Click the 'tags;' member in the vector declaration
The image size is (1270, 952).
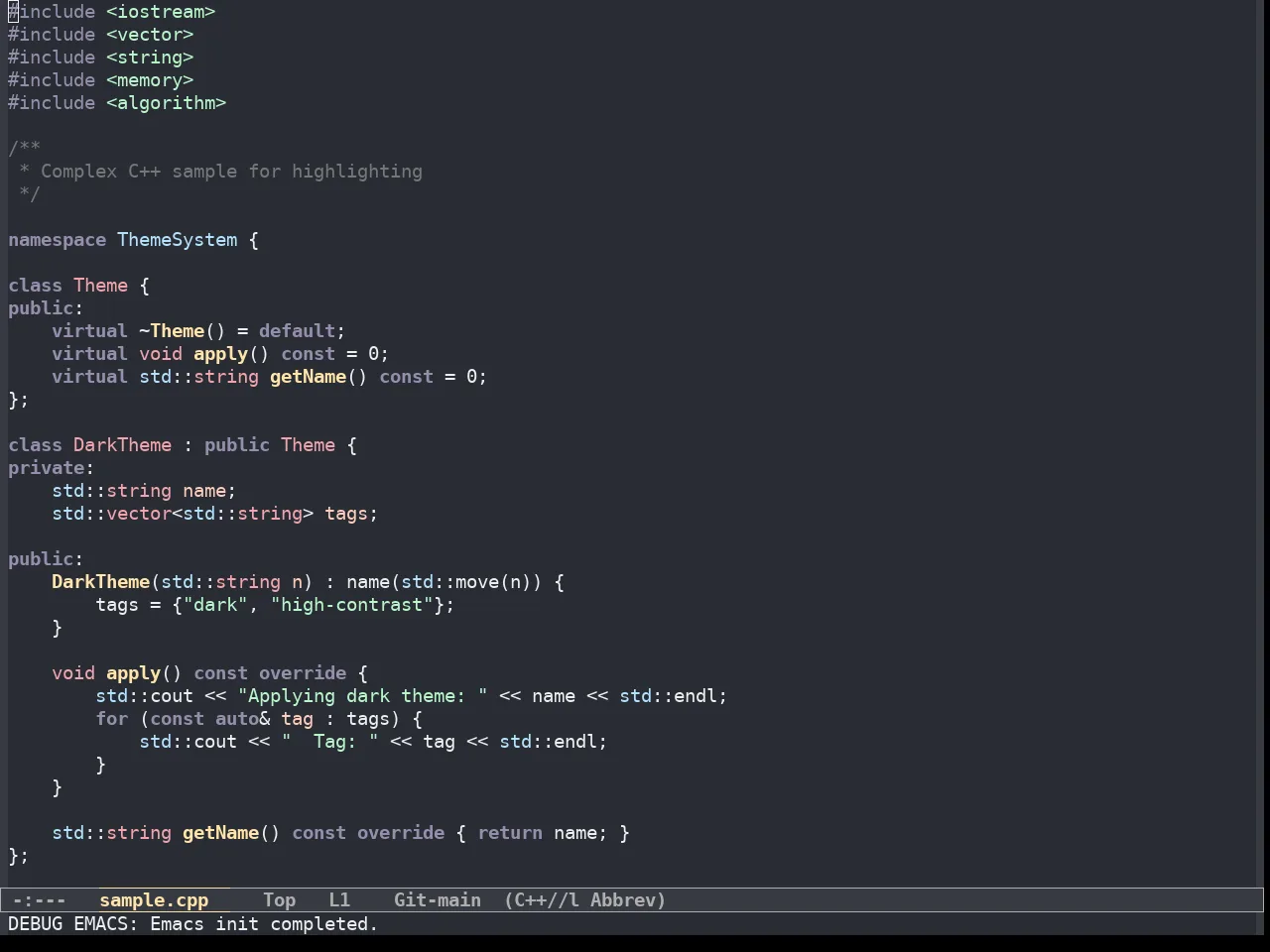click(x=351, y=514)
